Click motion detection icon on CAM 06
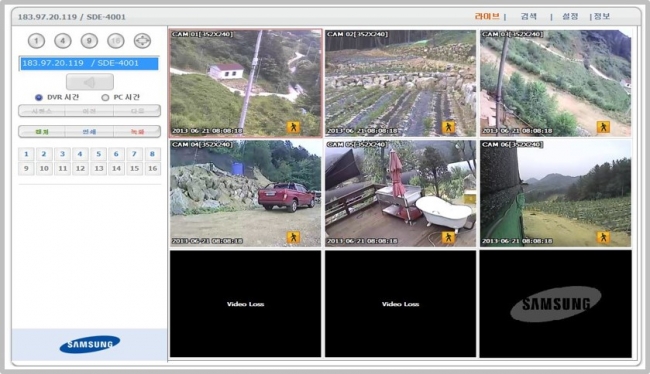This screenshot has height=374, width=650. (x=604, y=237)
